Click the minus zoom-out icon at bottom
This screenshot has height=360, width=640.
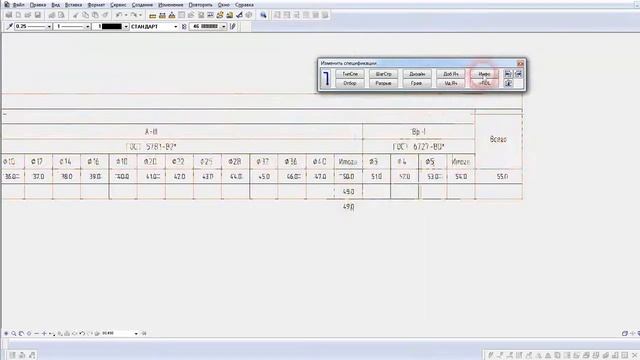(36, 333)
